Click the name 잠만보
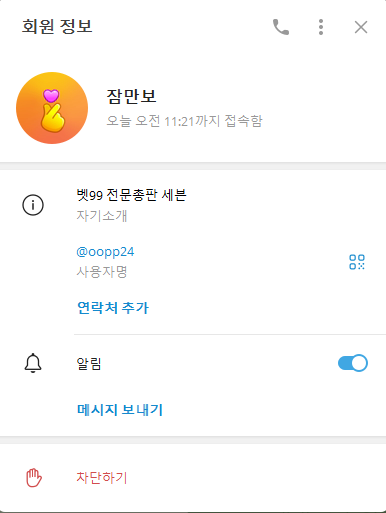386x513 pixels. pyautogui.click(x=131, y=96)
